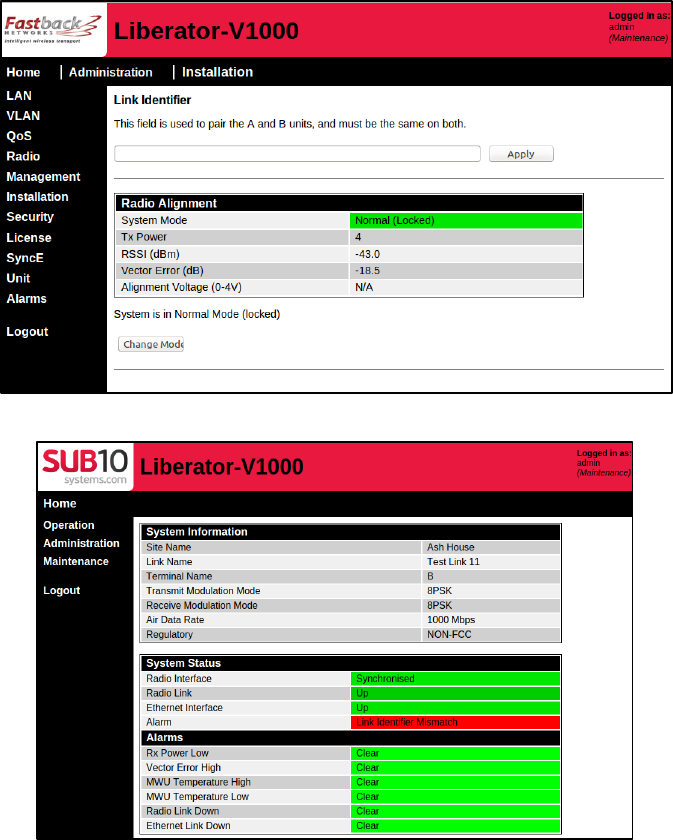The height and width of the screenshot is (840, 673).
Task: Click the Link Identifier heading
Action: [x=152, y=100]
